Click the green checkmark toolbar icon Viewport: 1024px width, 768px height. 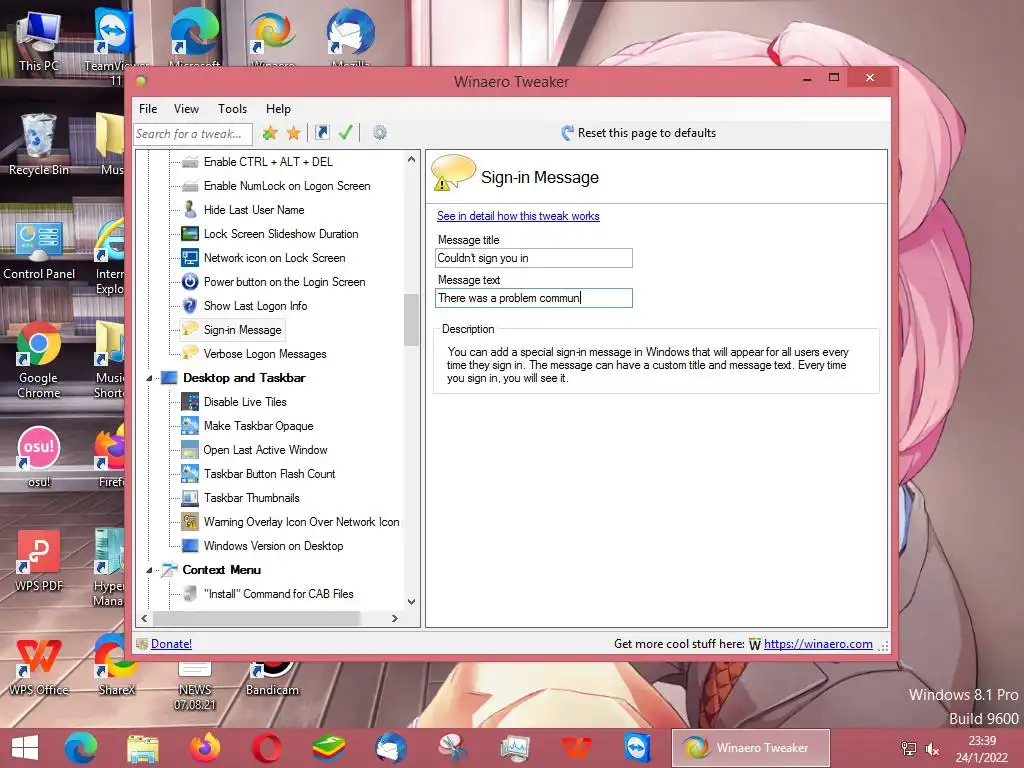point(345,133)
